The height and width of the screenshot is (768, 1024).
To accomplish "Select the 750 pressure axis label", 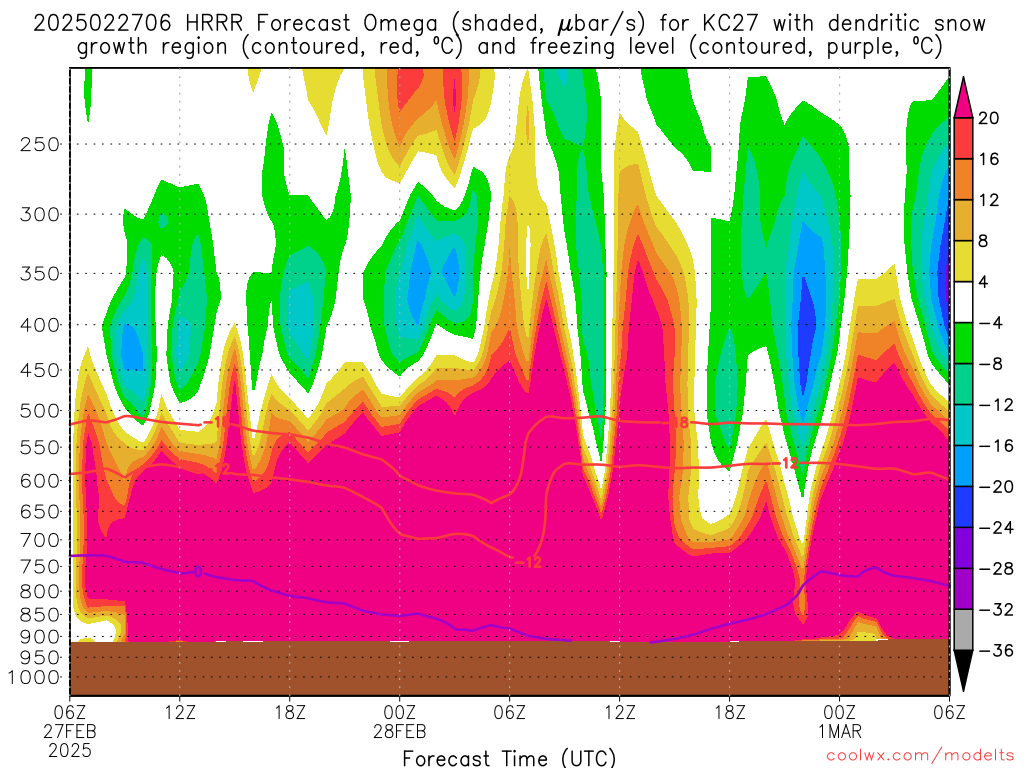I will 40,567.
